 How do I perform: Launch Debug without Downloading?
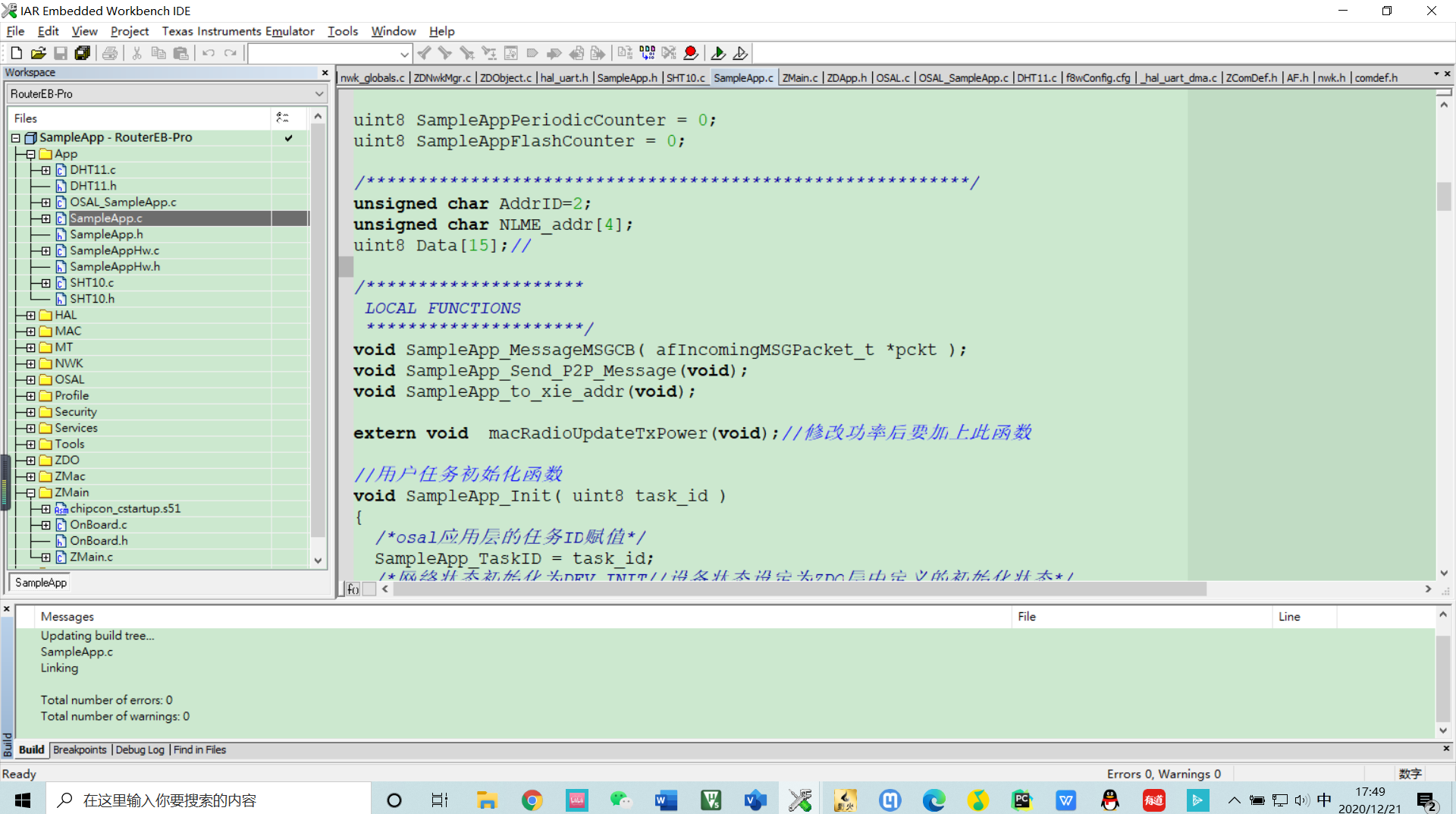tap(740, 53)
